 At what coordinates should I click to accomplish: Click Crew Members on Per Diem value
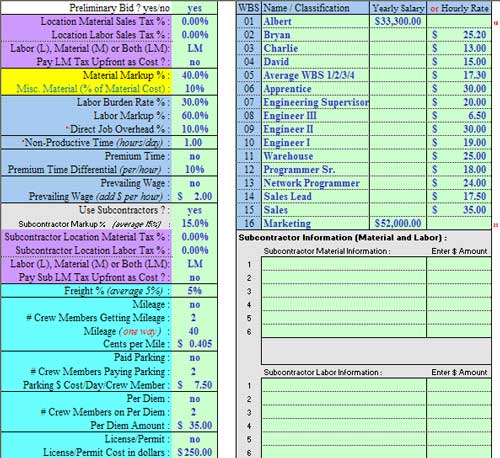point(195,412)
